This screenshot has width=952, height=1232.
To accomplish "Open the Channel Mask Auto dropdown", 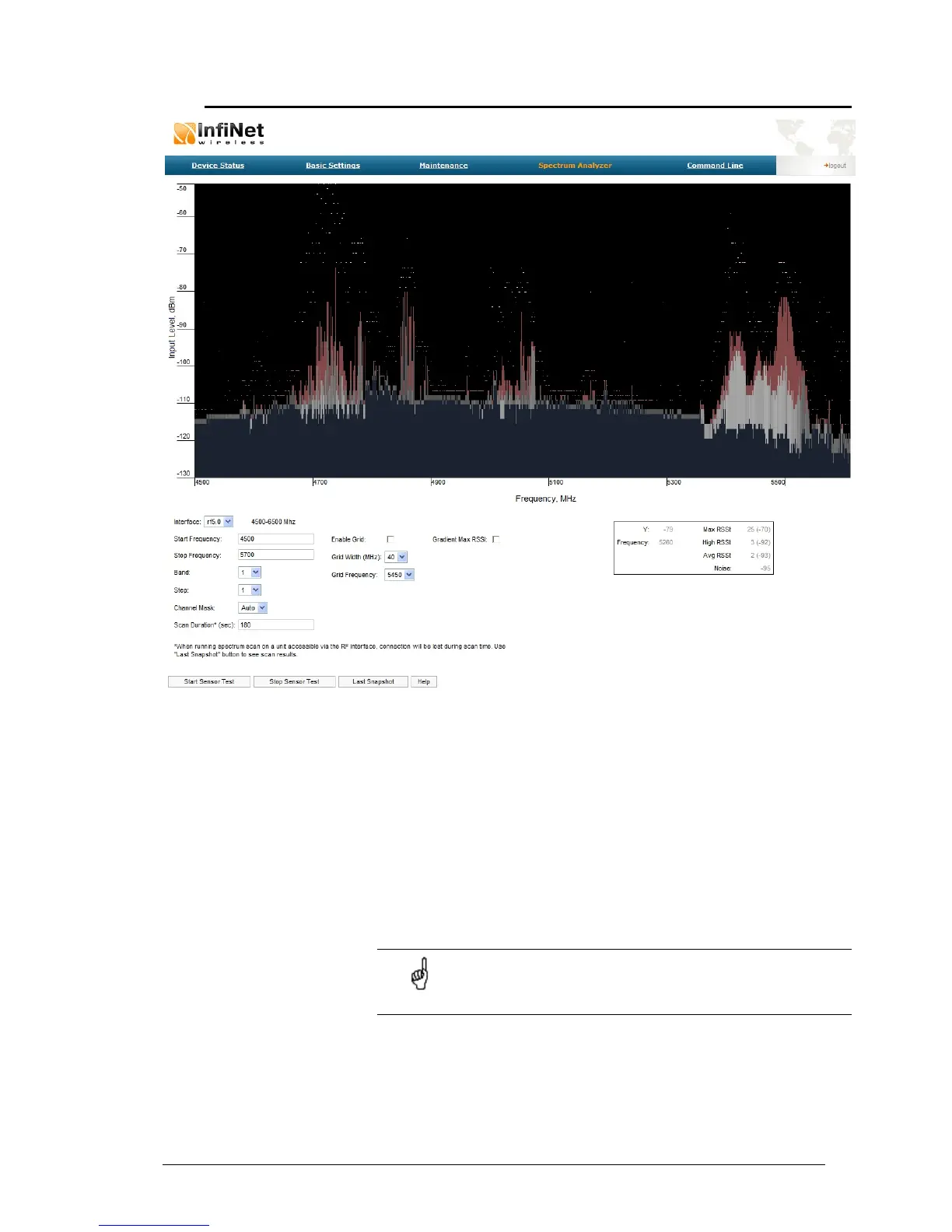I will pos(253,608).
